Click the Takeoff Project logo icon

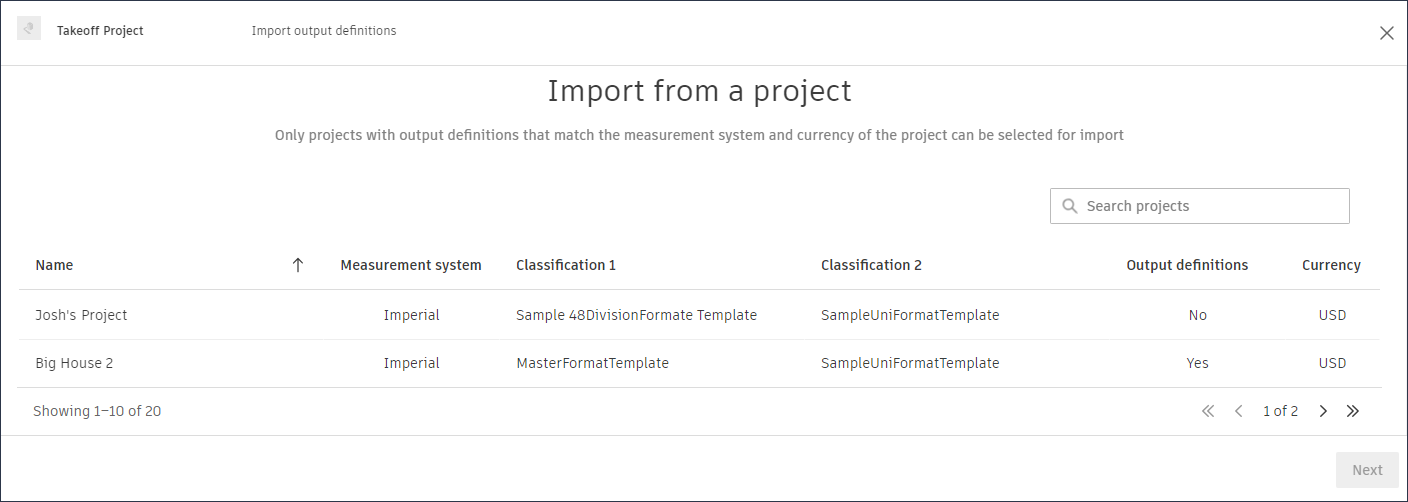pyautogui.click(x=29, y=30)
